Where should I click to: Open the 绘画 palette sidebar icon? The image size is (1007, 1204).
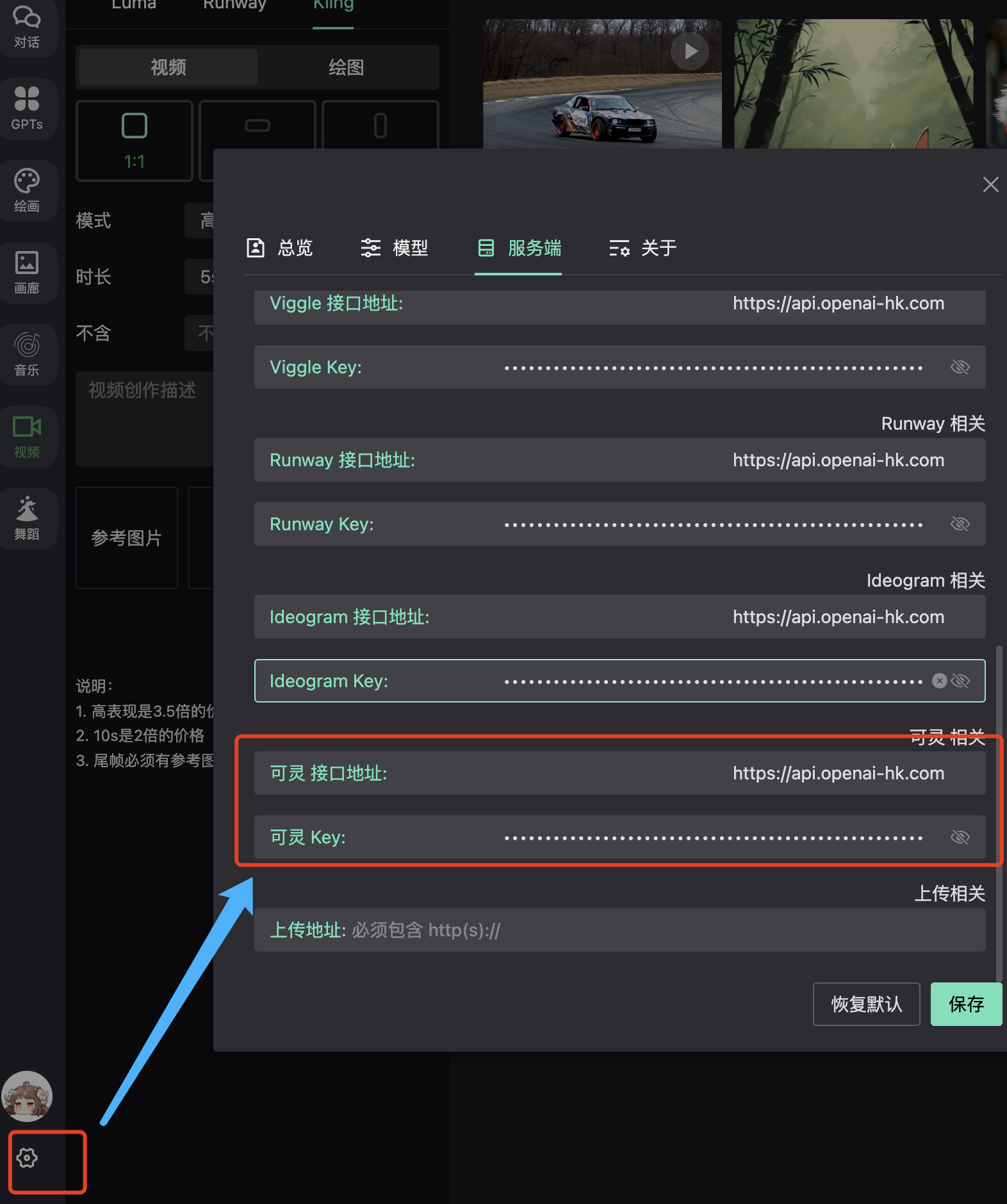(x=27, y=190)
